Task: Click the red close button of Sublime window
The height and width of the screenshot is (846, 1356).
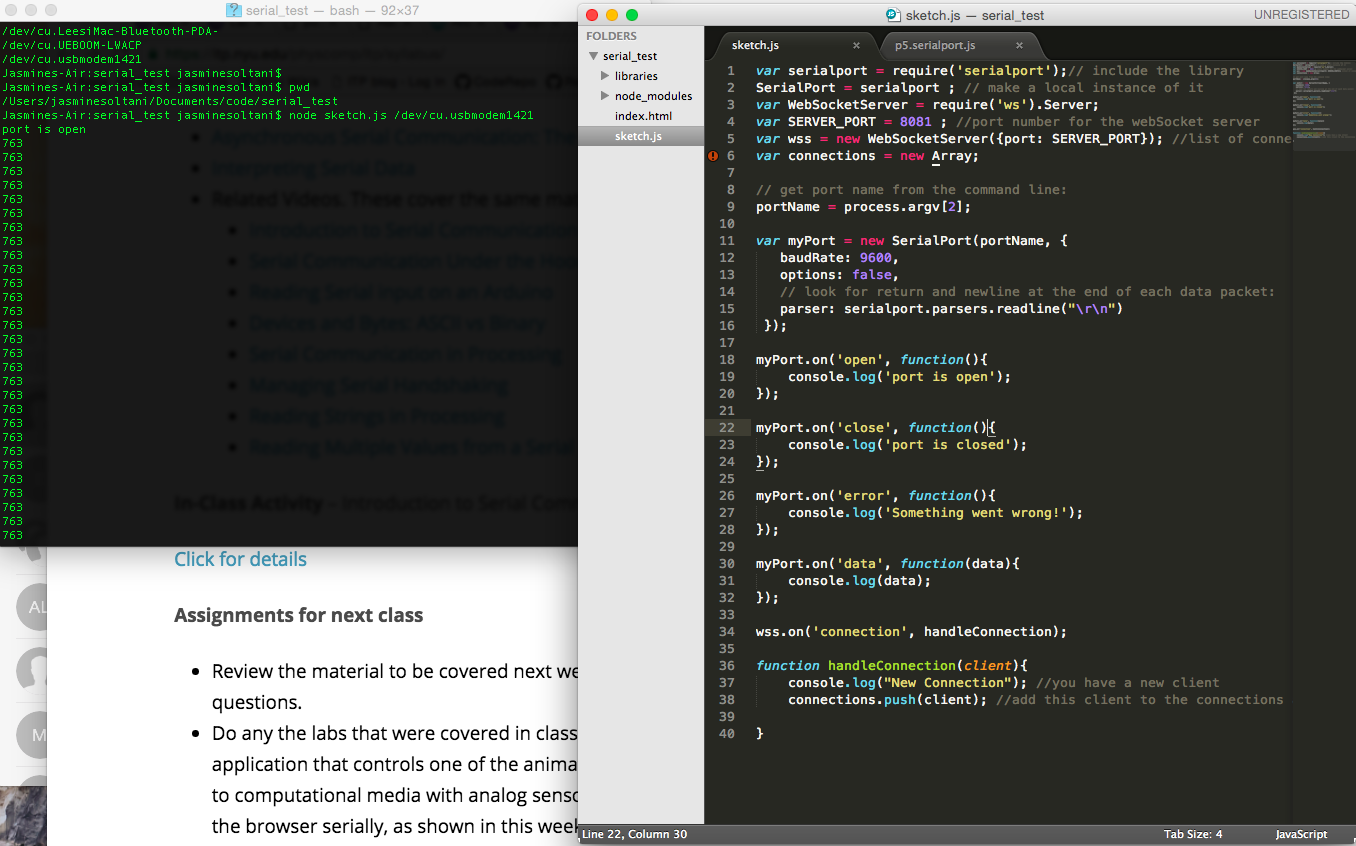Action: [x=591, y=15]
